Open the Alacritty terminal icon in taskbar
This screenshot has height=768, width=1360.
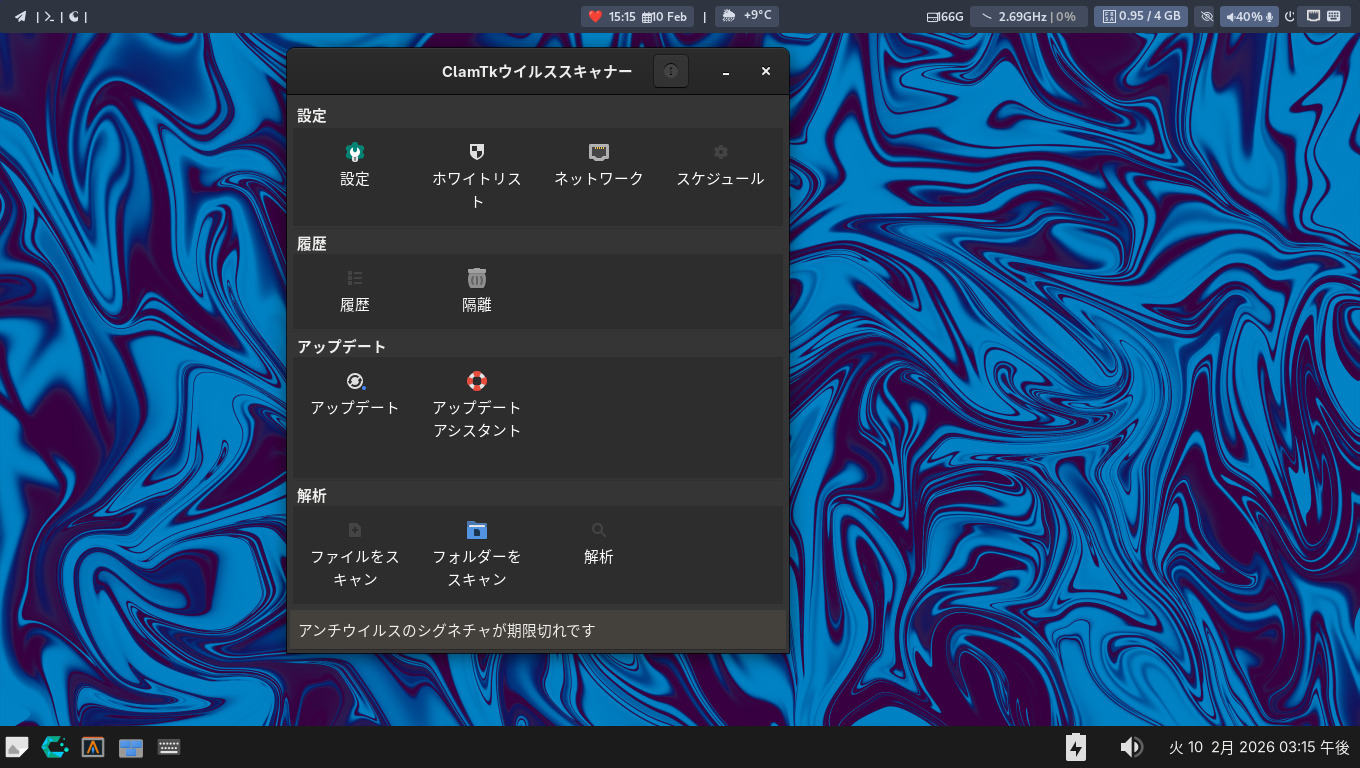pos(93,747)
